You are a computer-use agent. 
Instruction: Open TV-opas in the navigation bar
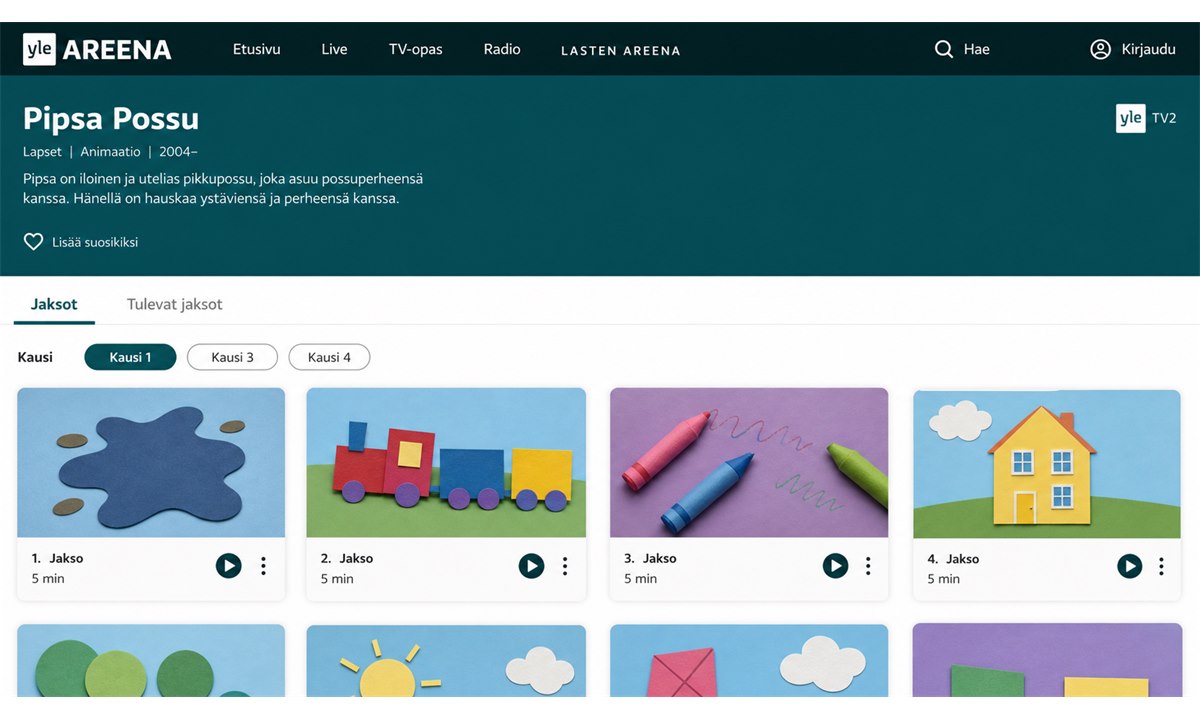pyautogui.click(x=415, y=49)
